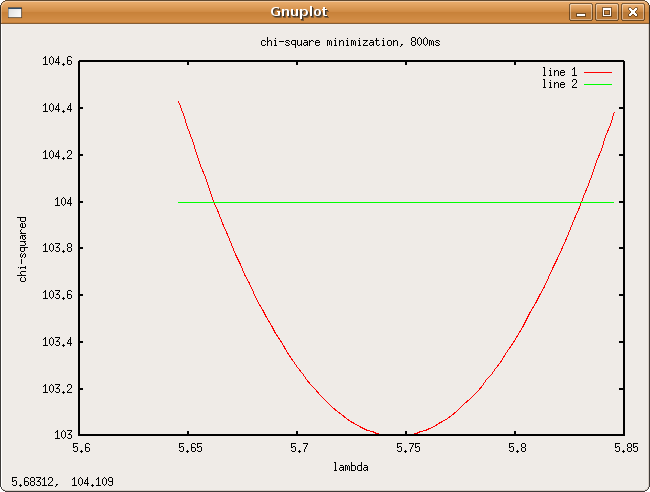Image resolution: width=650 pixels, height=492 pixels.
Task: Minimize the Gnuplot window
Action: pos(581,12)
